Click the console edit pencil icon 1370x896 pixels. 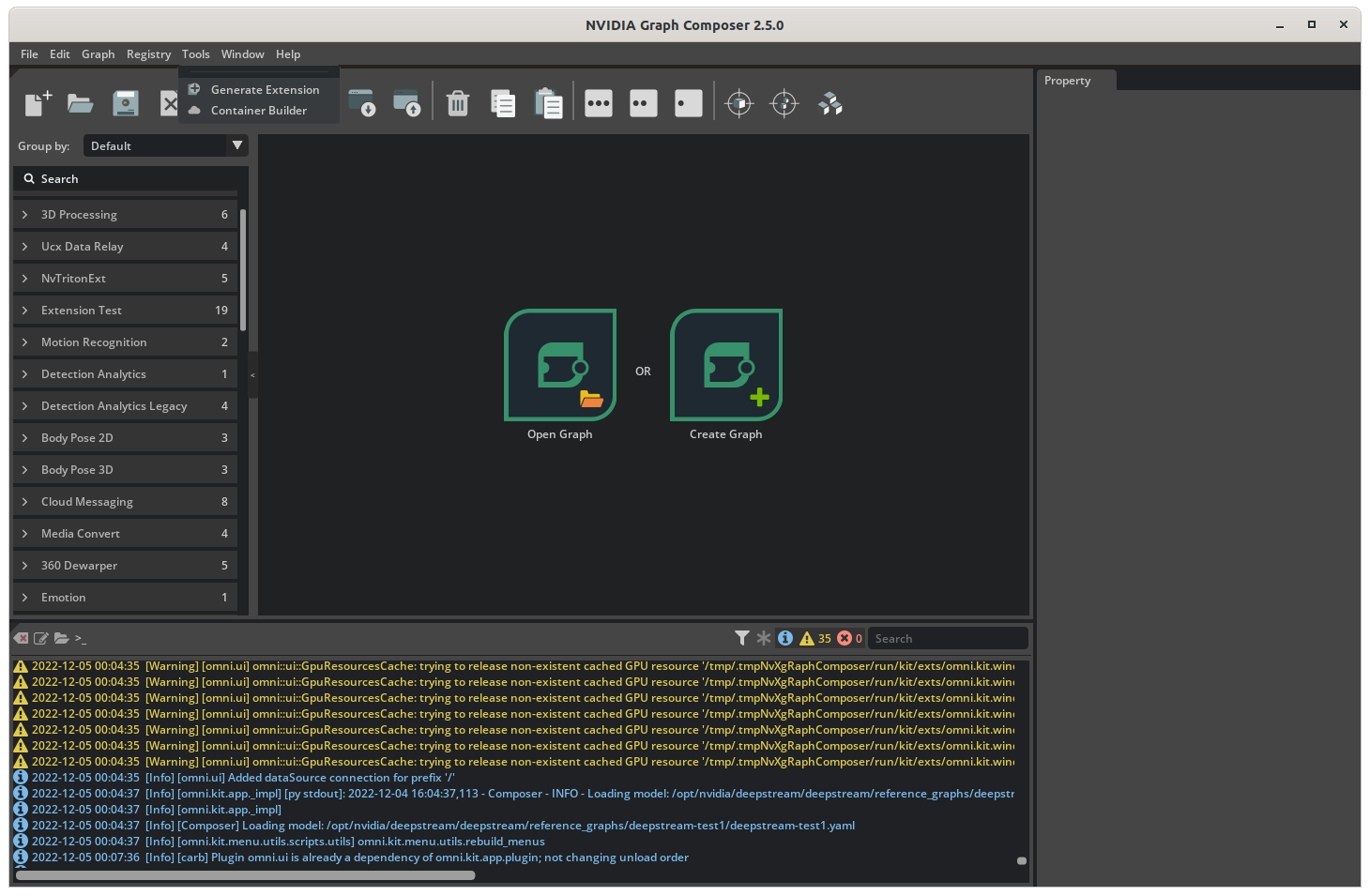[41, 638]
